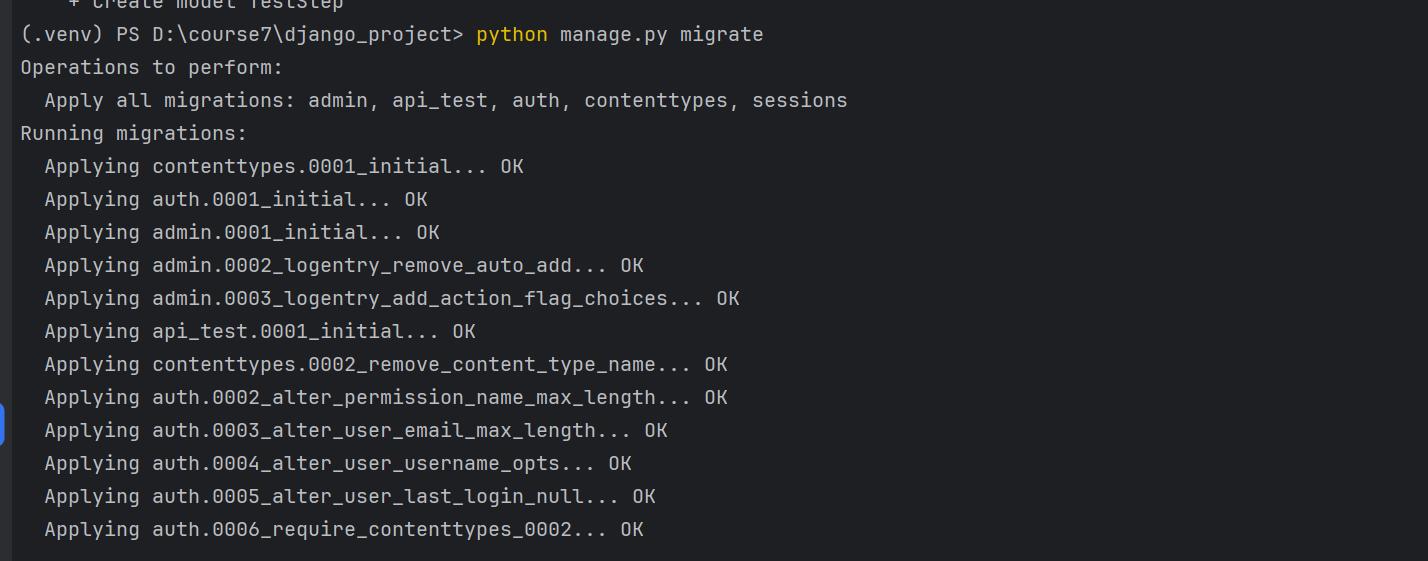Click the api_test.0001_initial migration line
This screenshot has width=1428, height=561.
click(259, 332)
